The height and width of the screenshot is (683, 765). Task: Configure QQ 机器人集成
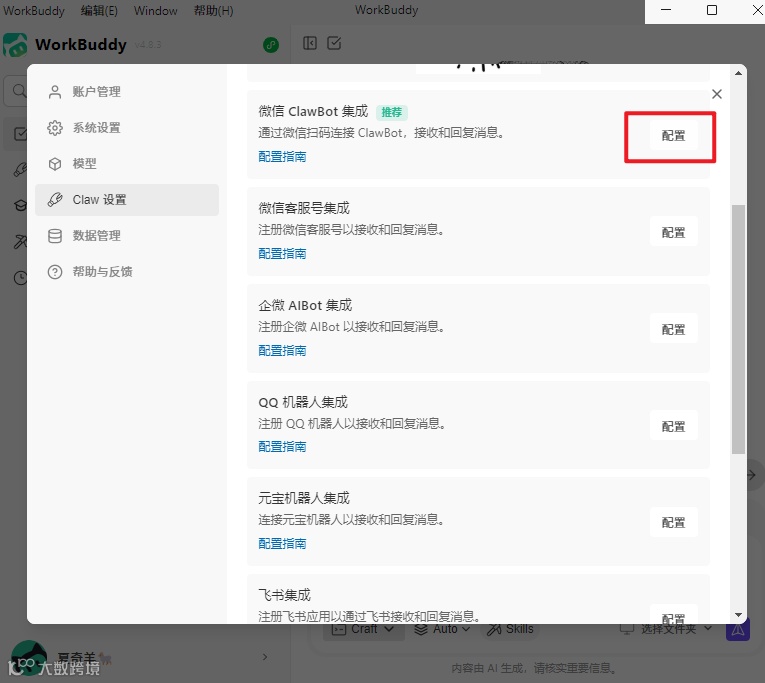pos(673,426)
